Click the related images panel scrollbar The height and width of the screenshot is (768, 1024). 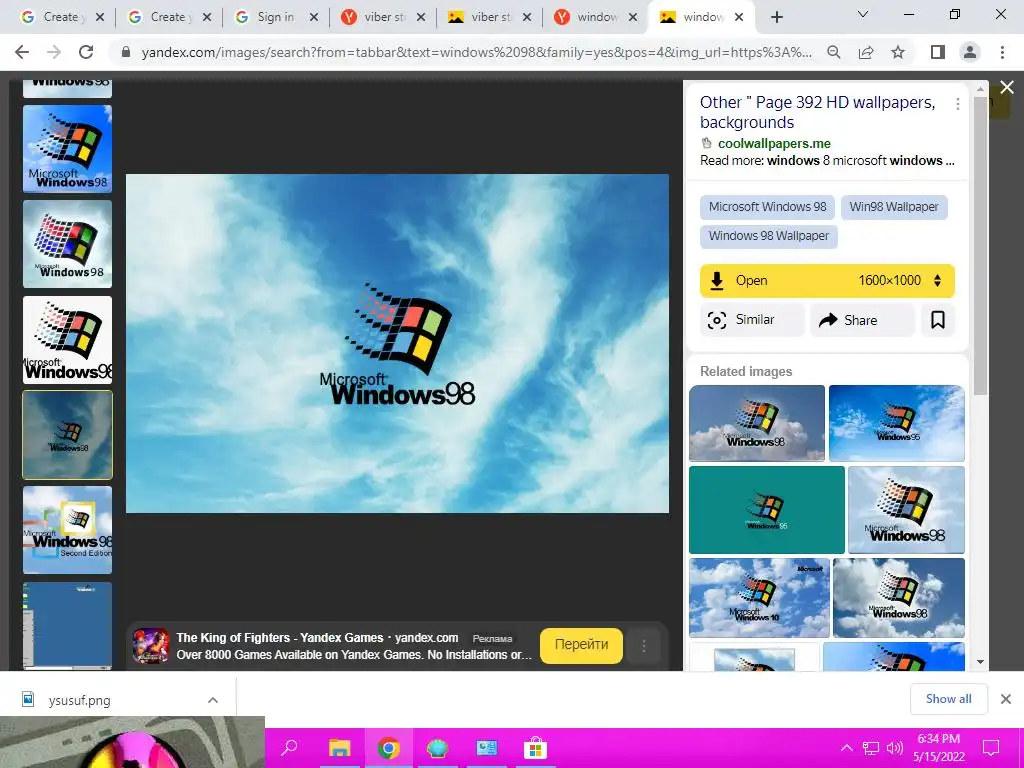[x=980, y=246]
